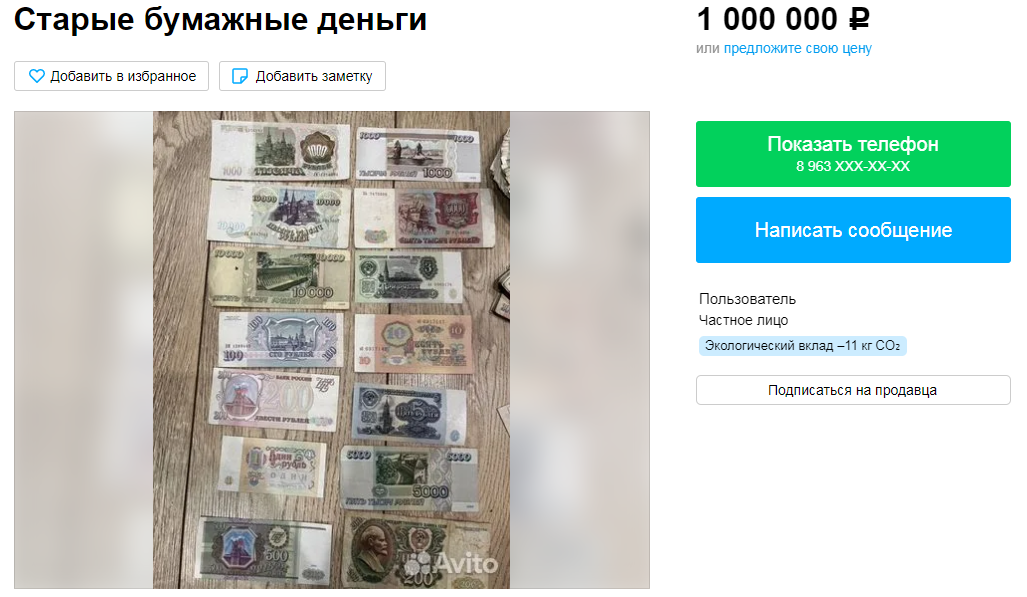Open chat via 'Написать сообщение' button

point(853,230)
